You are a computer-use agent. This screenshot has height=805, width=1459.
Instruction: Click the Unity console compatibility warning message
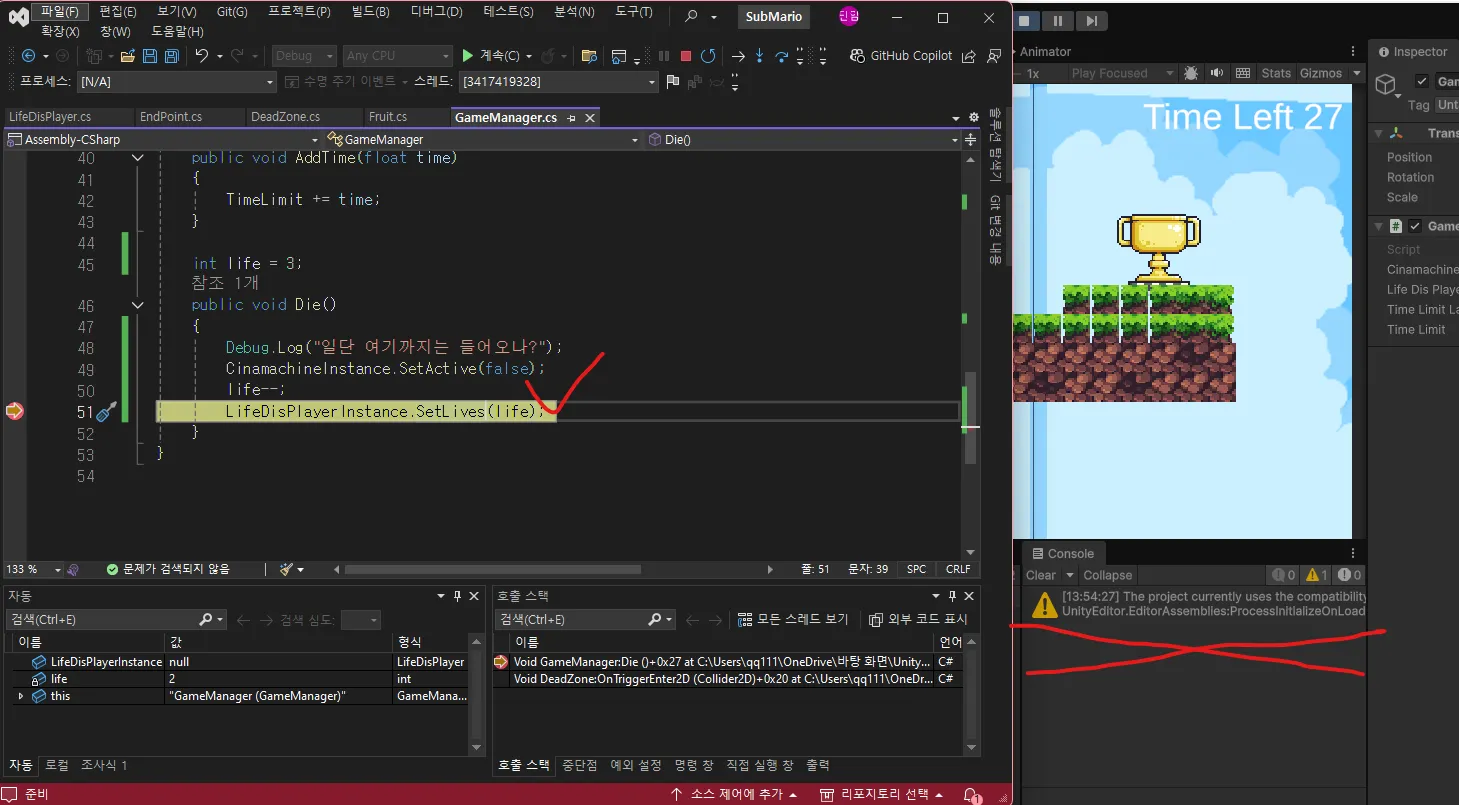1195,604
